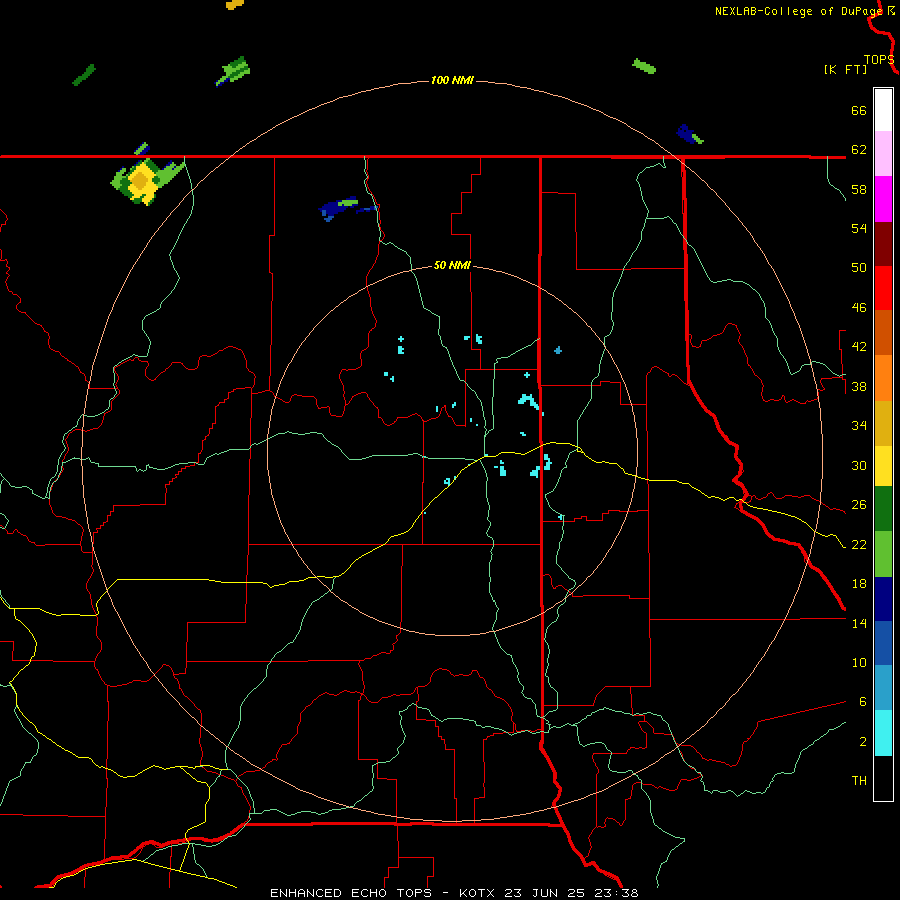The width and height of the screenshot is (900, 900).
Task: Click the light pink swatch in the tops legend
Action: pyautogui.click(x=883, y=153)
